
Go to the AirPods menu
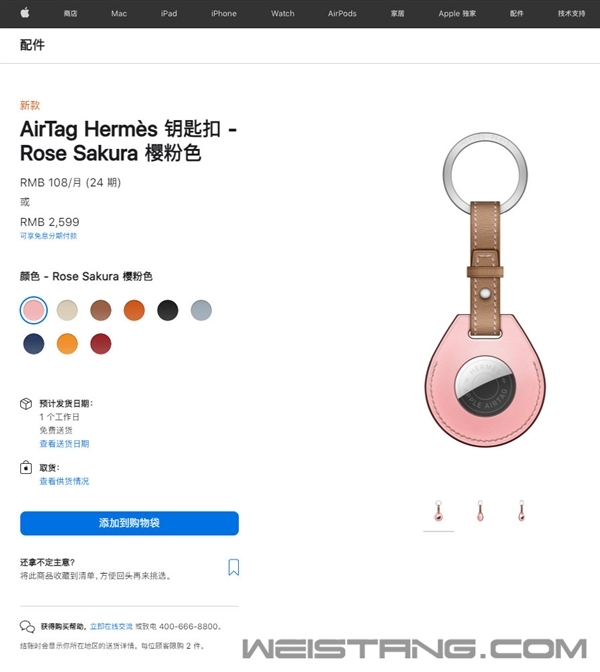[342, 13]
